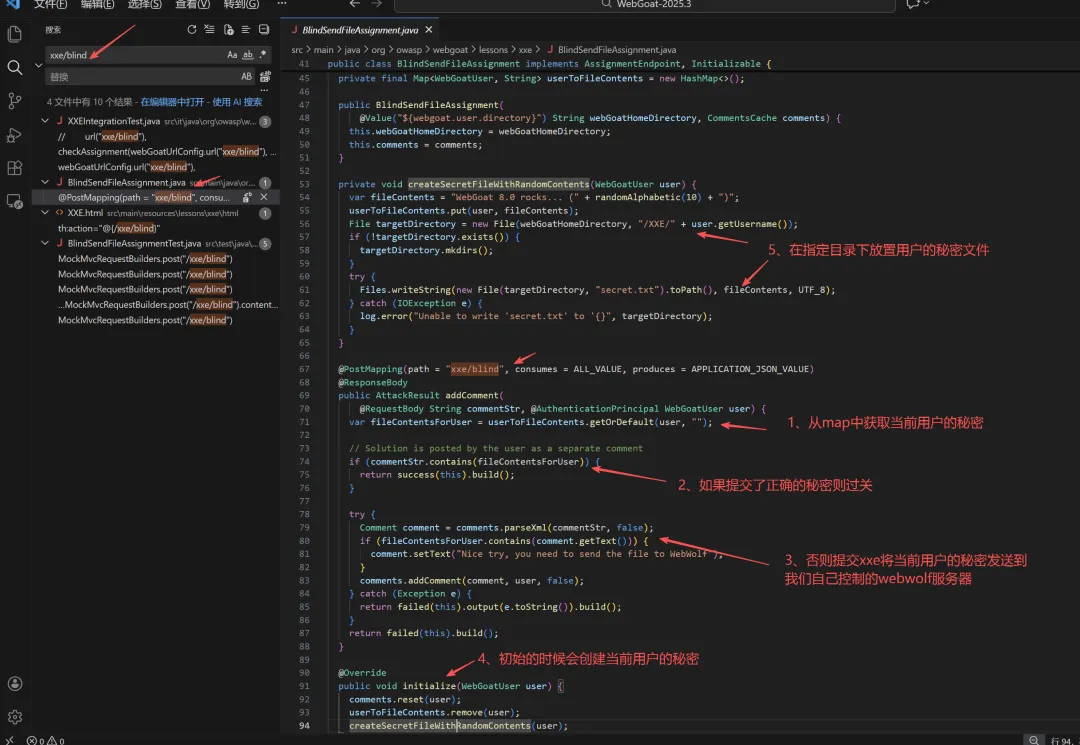Collapse all search results icon
This screenshot has width=1080, height=745.
tap(264, 30)
